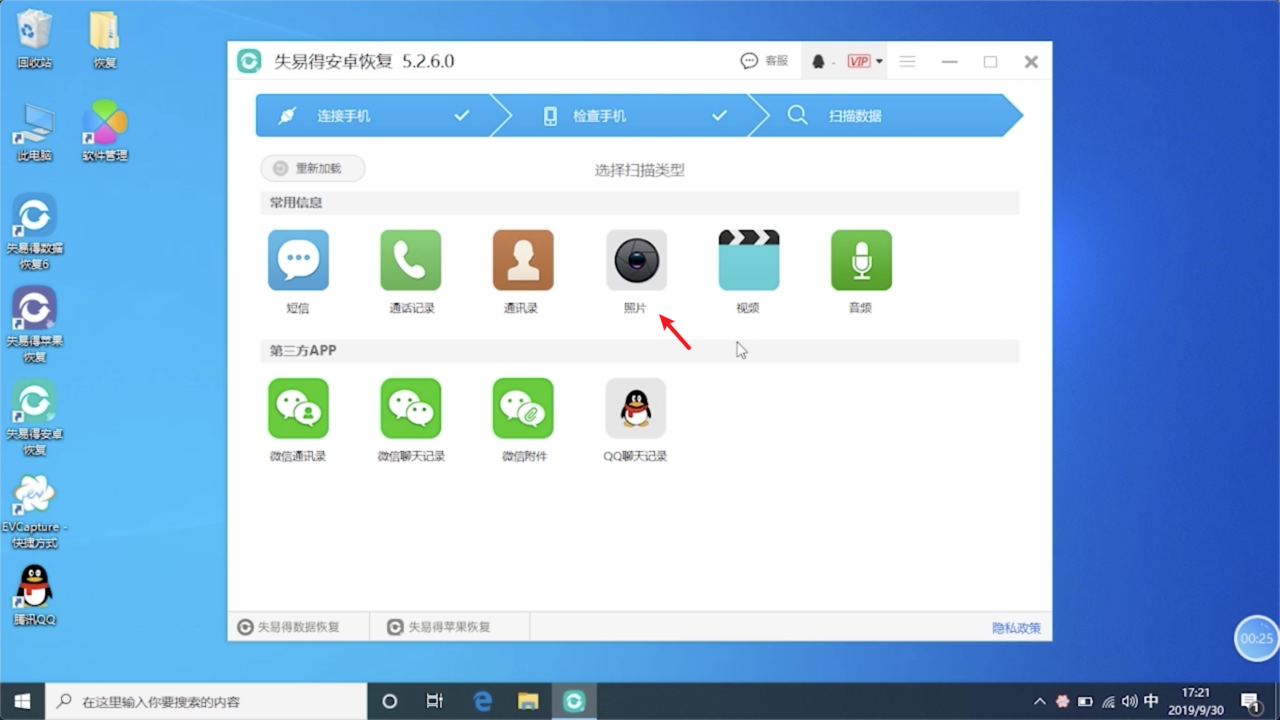The height and width of the screenshot is (720, 1280).
Task: Open Cortana circle on taskbar
Action: coord(390,701)
